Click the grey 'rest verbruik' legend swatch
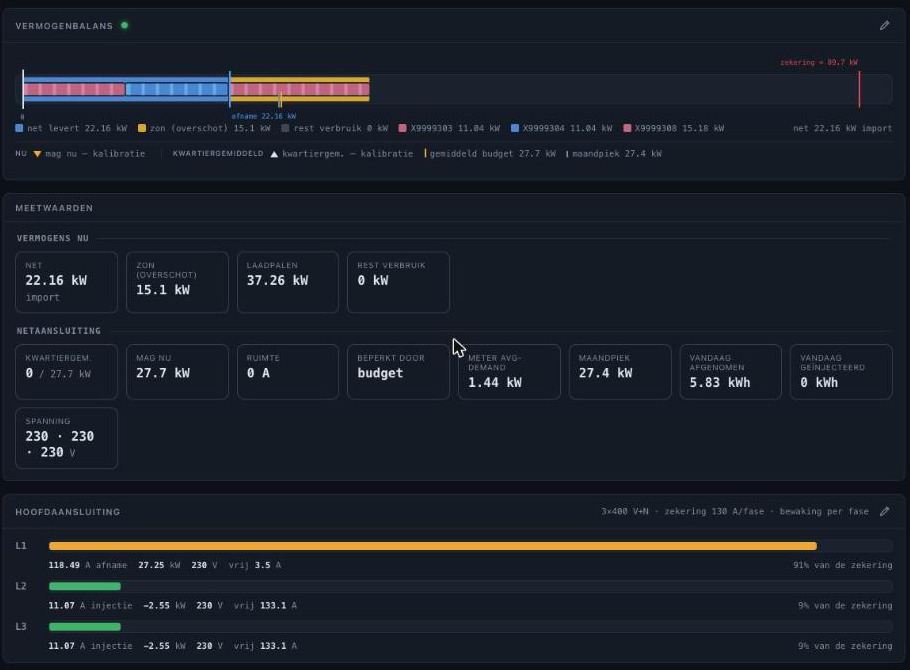Screen dimensions: 910x670 285,128
